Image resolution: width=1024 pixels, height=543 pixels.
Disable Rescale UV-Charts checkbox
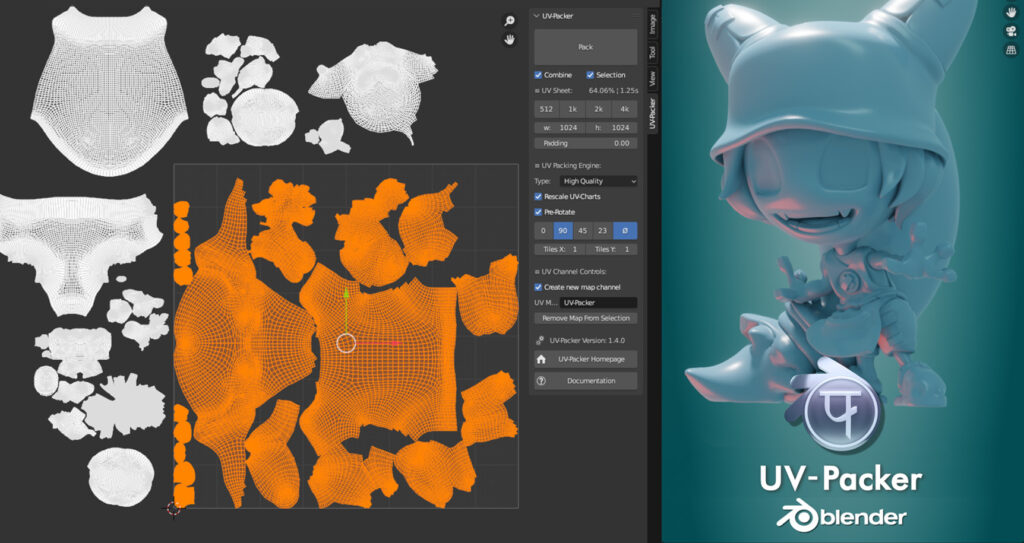pyautogui.click(x=538, y=197)
